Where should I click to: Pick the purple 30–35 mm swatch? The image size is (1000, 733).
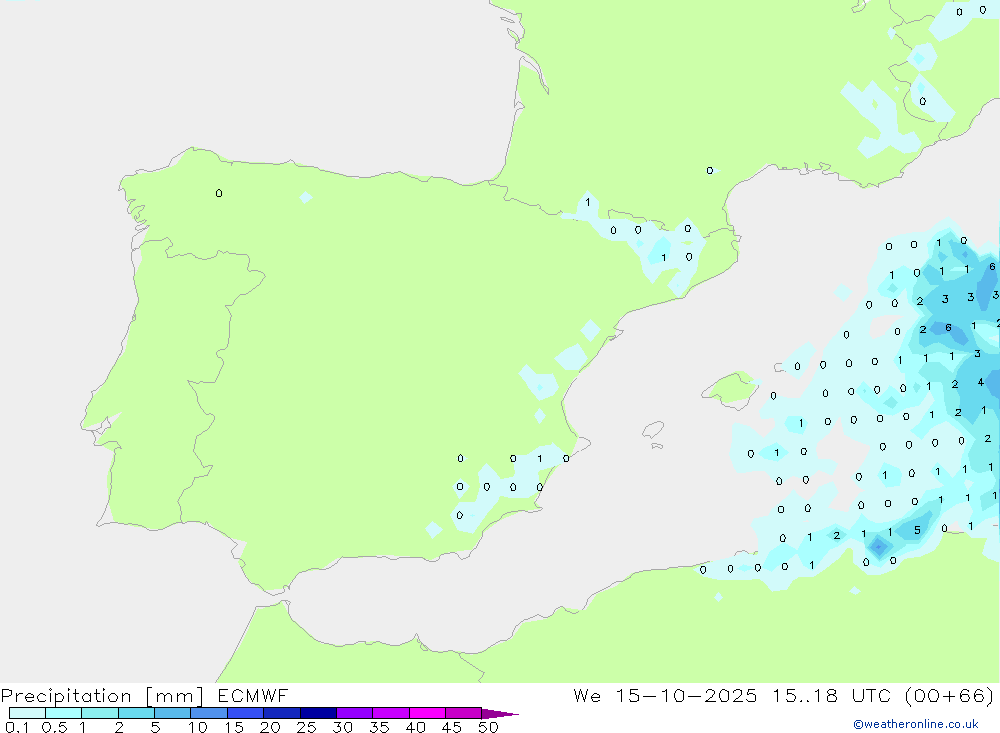point(354,713)
